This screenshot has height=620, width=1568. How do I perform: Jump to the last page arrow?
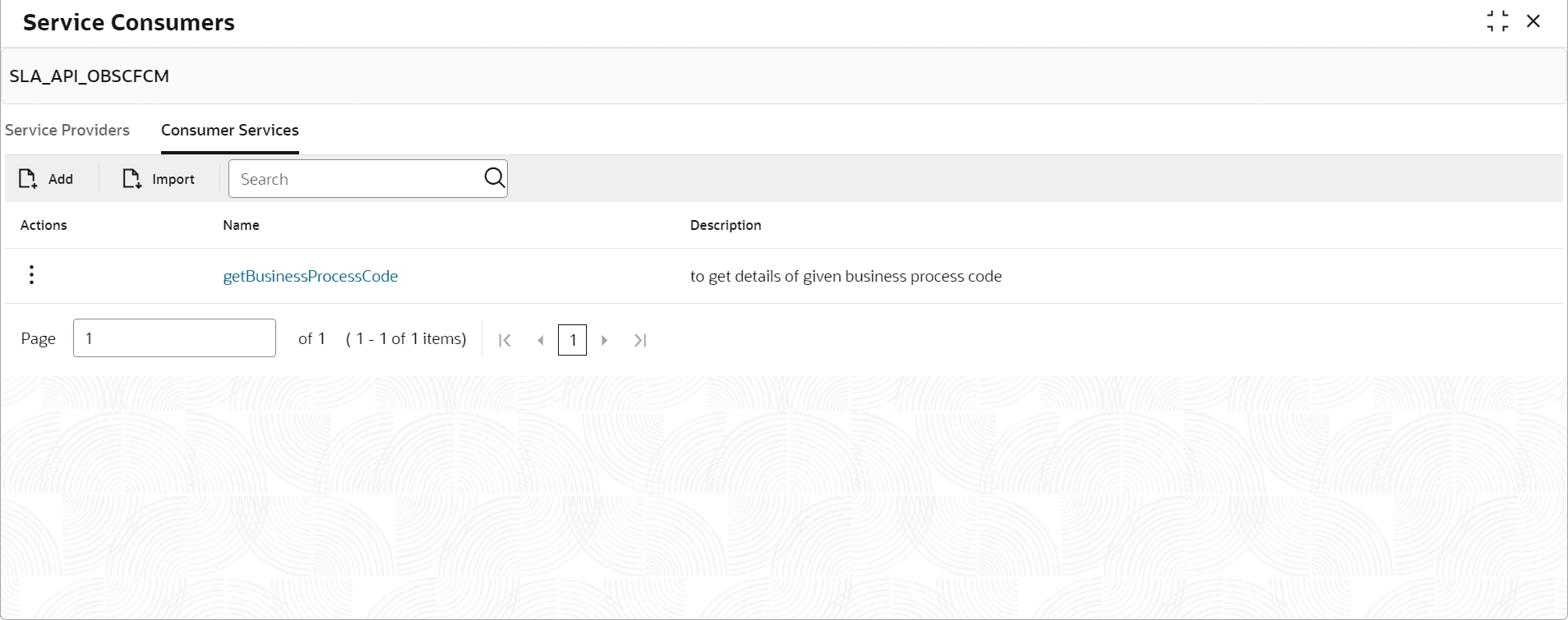pyautogui.click(x=640, y=340)
